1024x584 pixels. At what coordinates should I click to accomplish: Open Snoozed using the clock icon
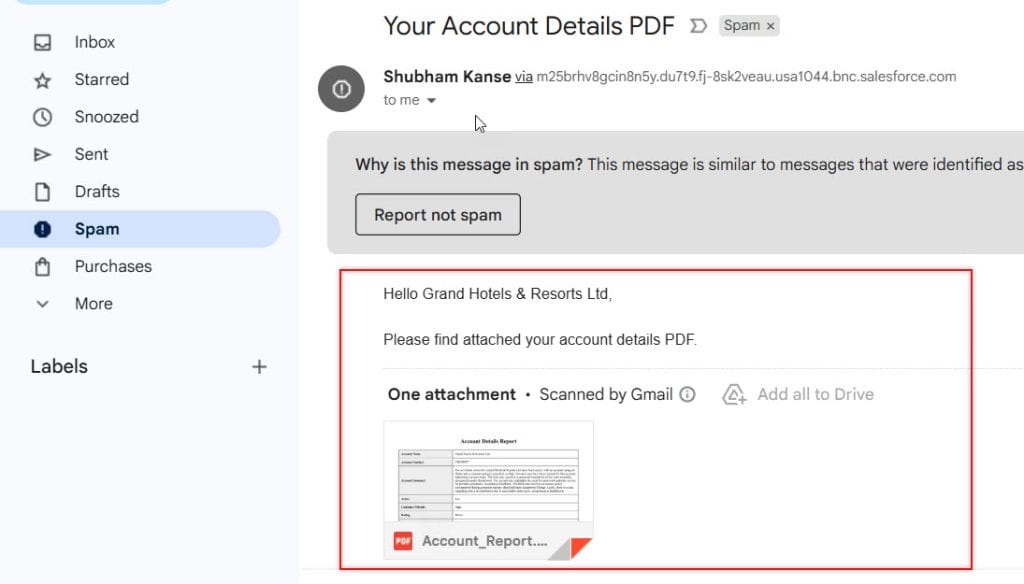coord(41,117)
